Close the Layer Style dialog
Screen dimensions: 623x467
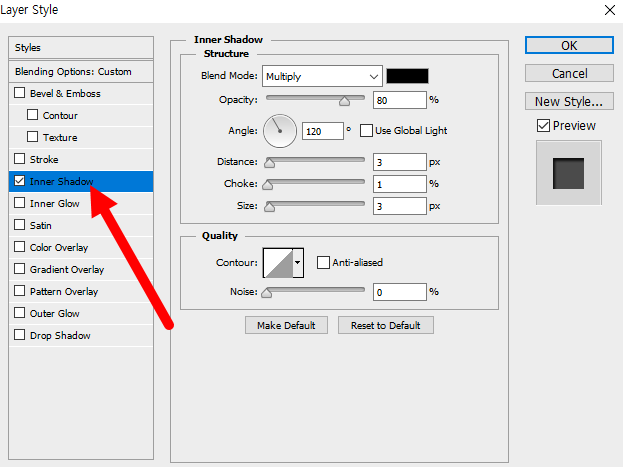tap(610, 10)
